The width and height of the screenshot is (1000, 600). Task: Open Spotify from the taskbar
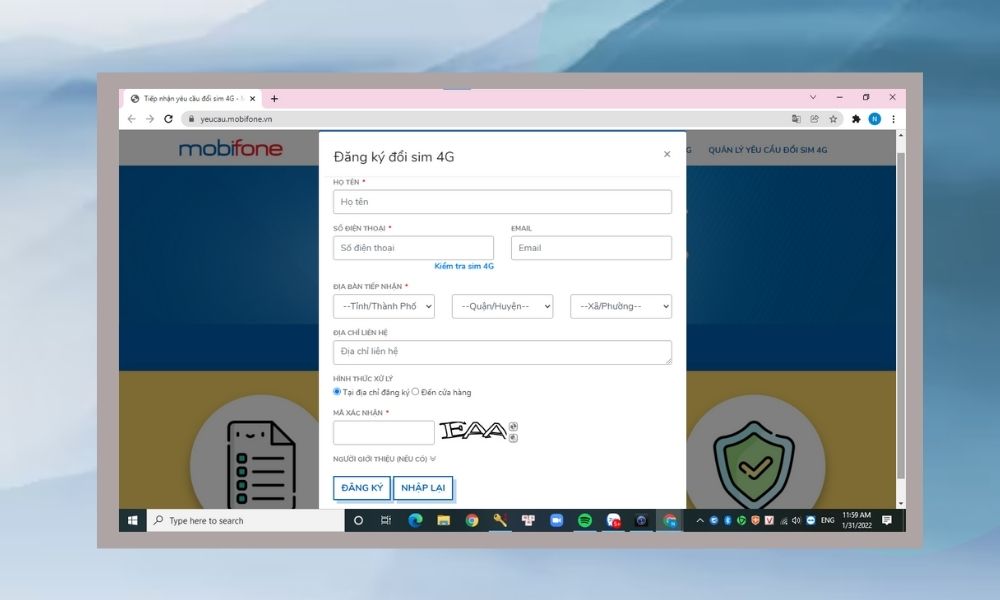click(584, 520)
